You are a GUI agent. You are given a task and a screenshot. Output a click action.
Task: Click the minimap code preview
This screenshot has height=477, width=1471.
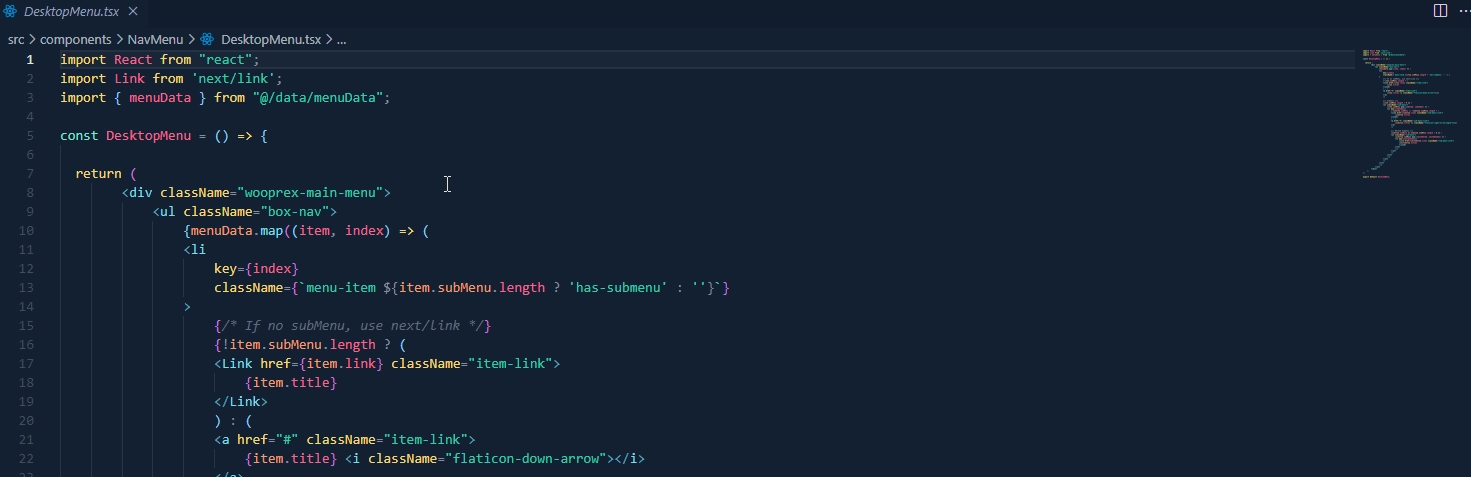[1405, 110]
